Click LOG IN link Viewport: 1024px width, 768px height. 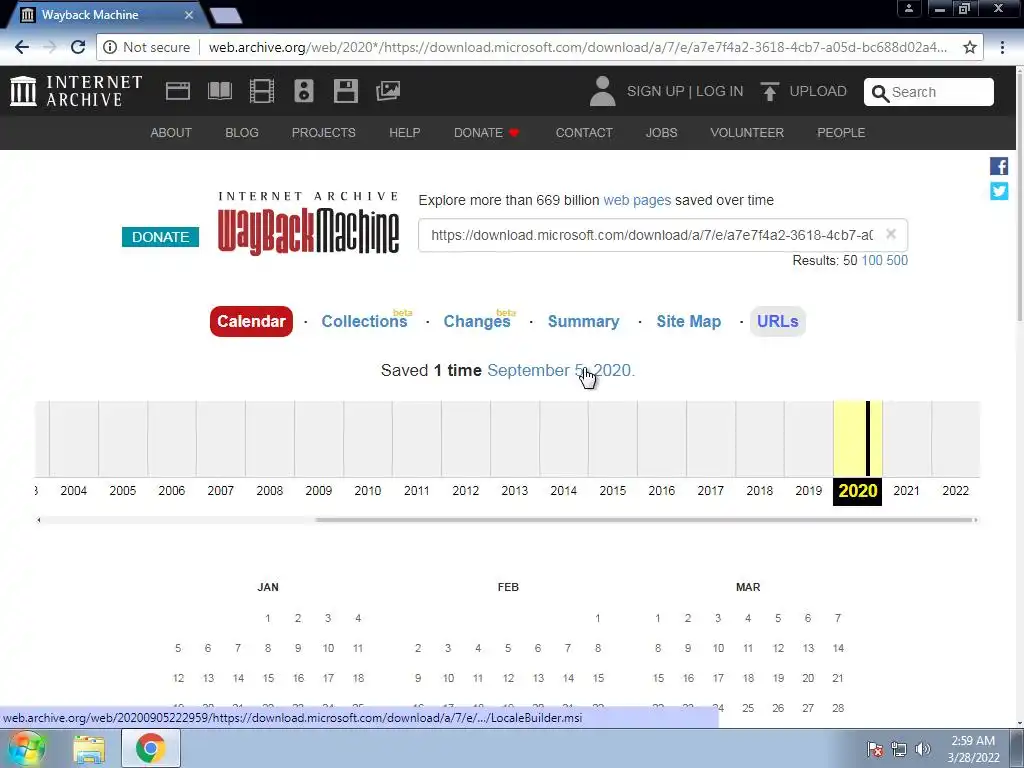pos(719,91)
